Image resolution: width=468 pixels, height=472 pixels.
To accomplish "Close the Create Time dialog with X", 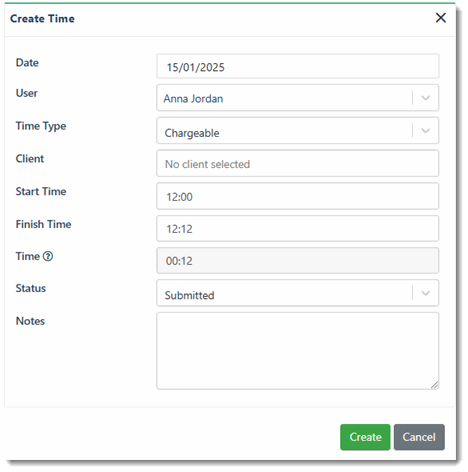I will click(441, 18).
